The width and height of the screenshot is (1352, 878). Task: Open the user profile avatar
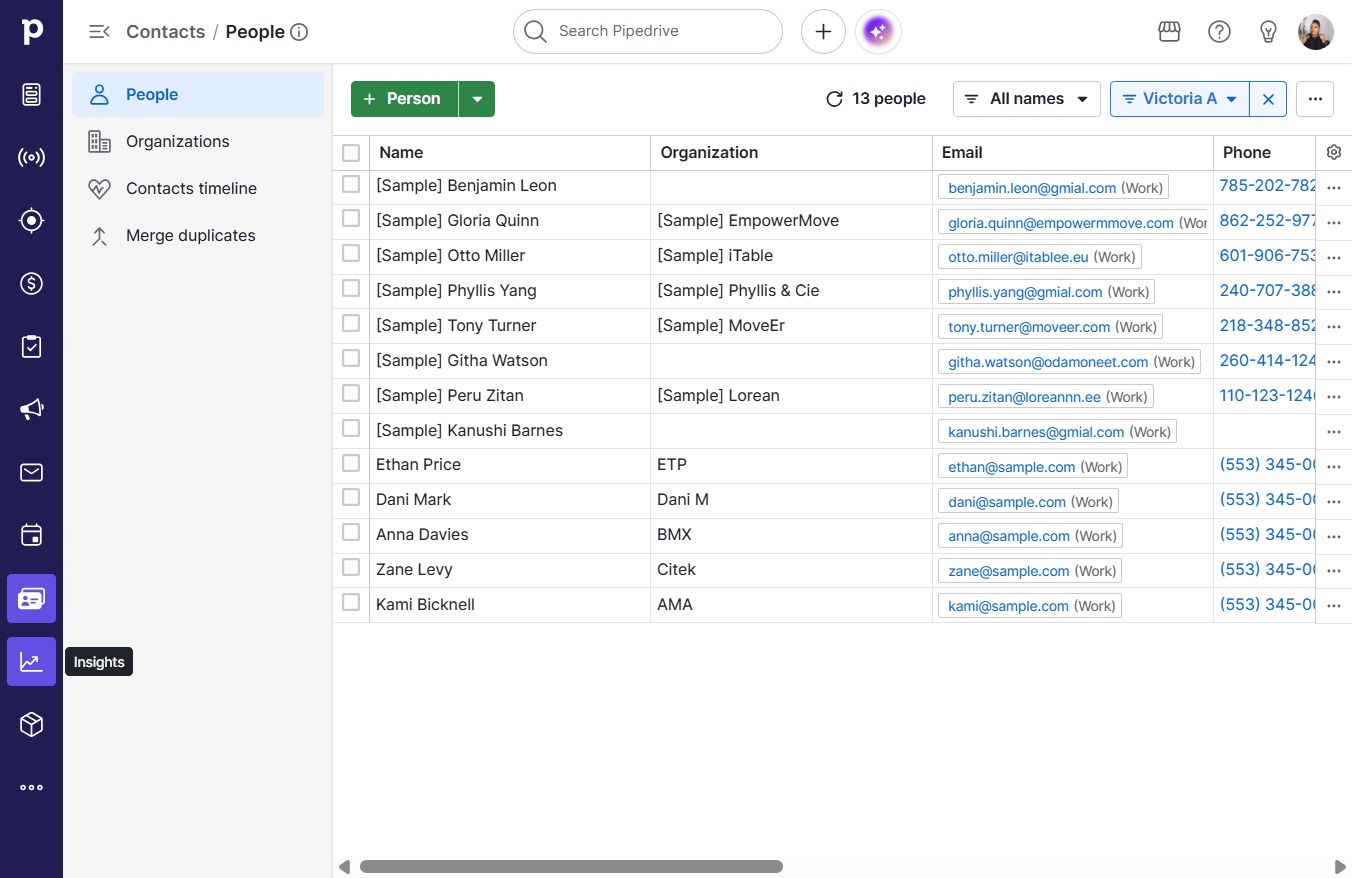(x=1315, y=32)
